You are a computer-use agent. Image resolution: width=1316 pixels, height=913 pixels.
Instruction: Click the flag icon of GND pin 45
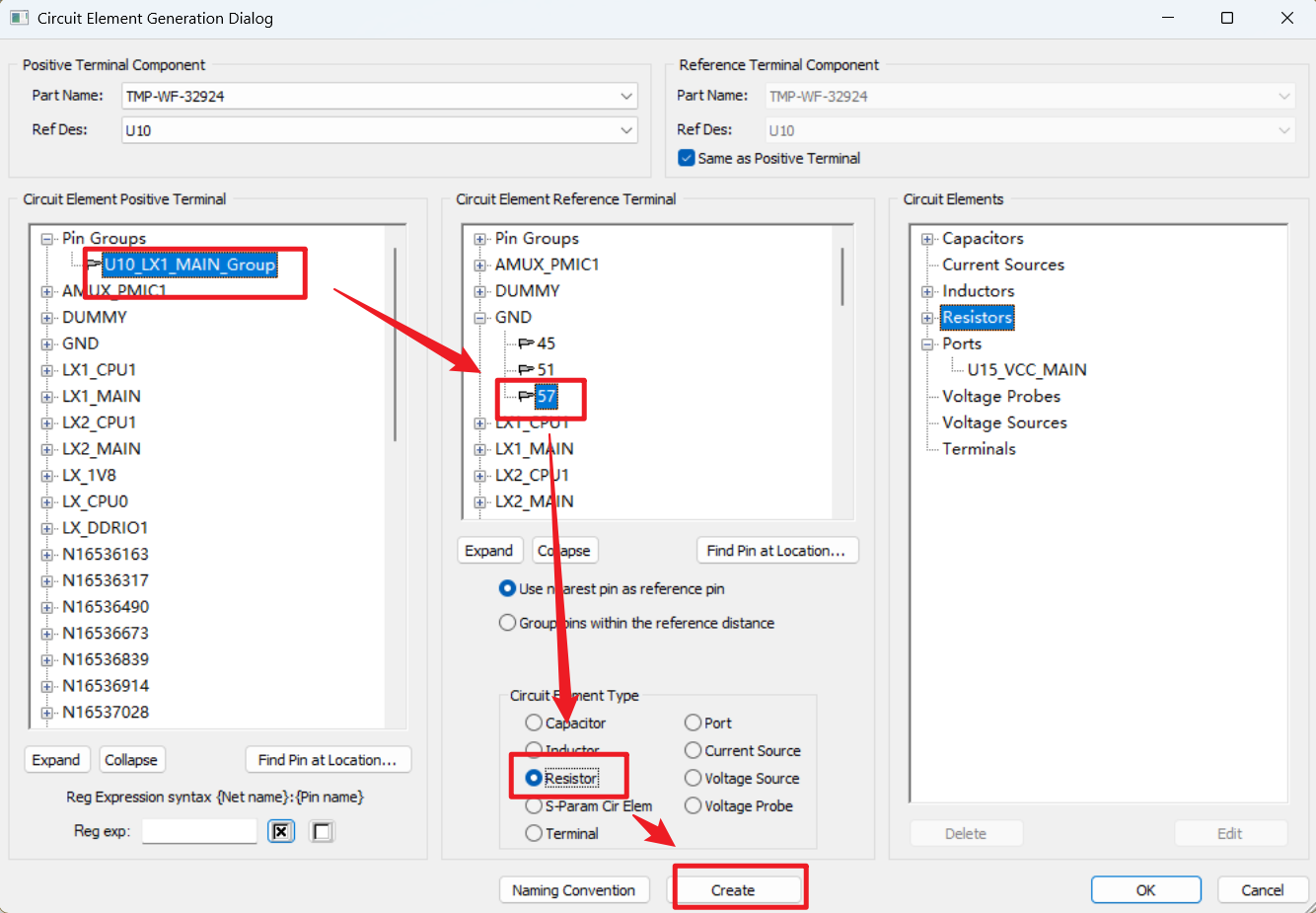pyautogui.click(x=526, y=343)
